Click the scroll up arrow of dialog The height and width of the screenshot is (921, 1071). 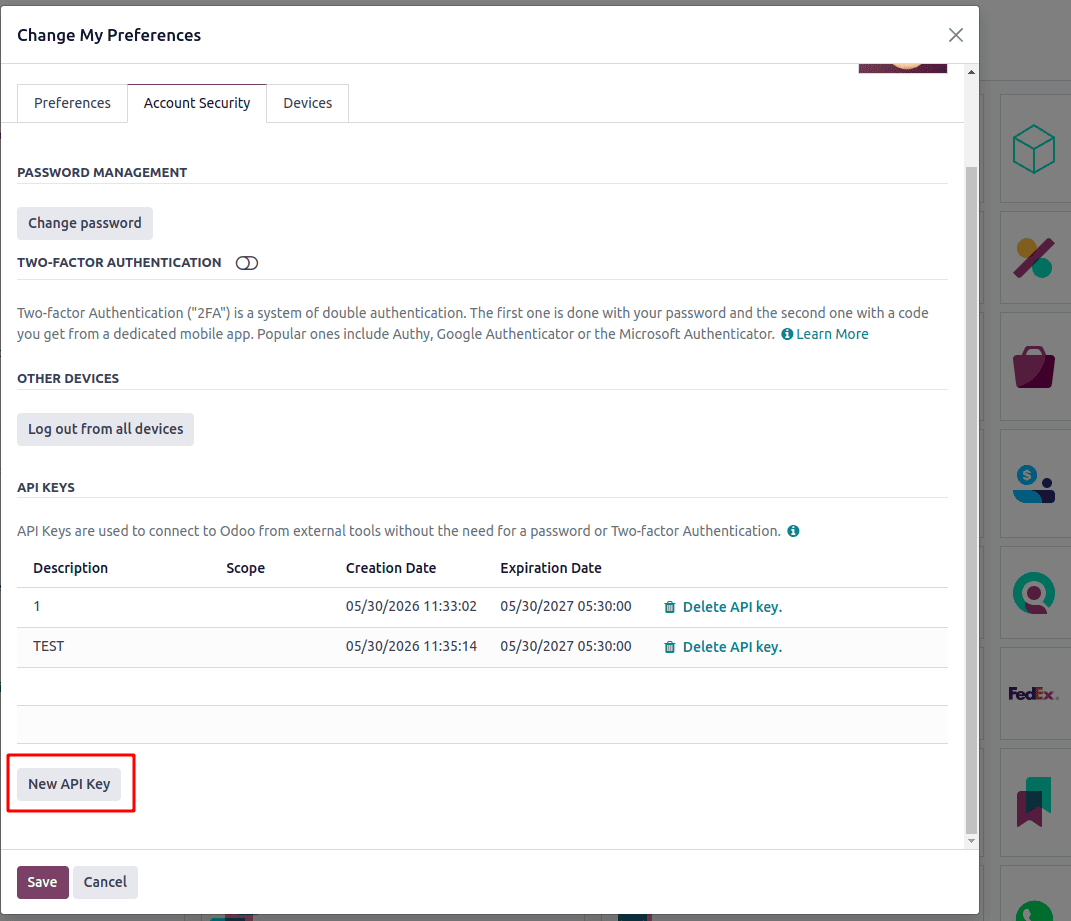971,72
